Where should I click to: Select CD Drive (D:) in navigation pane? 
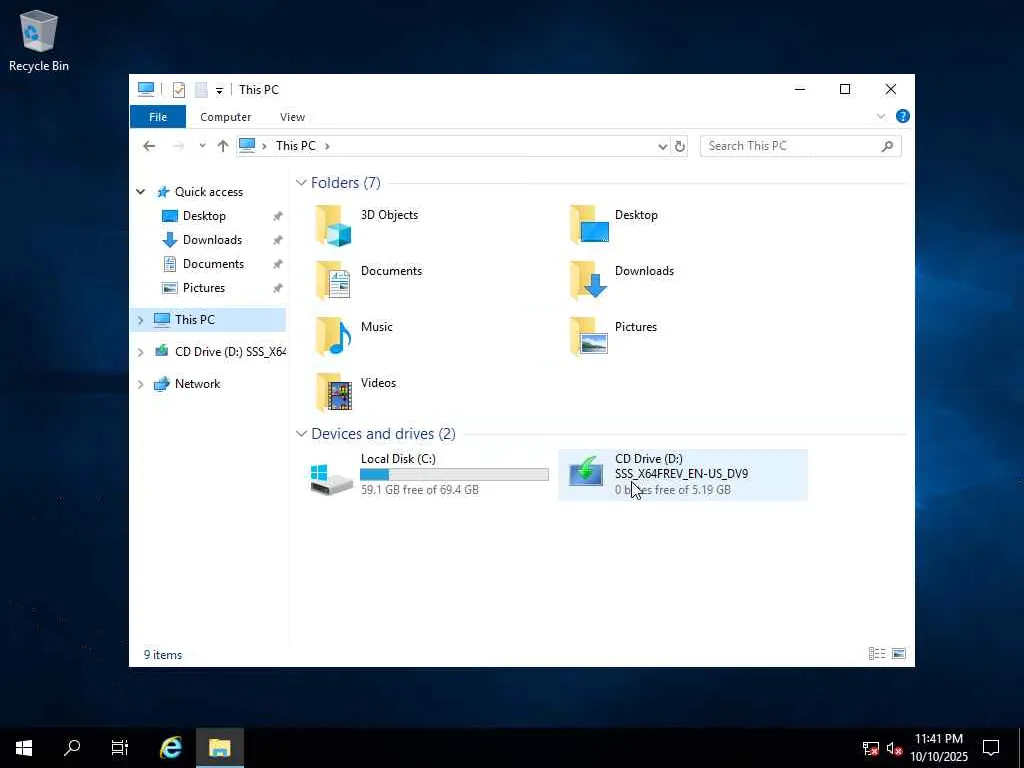(x=230, y=352)
